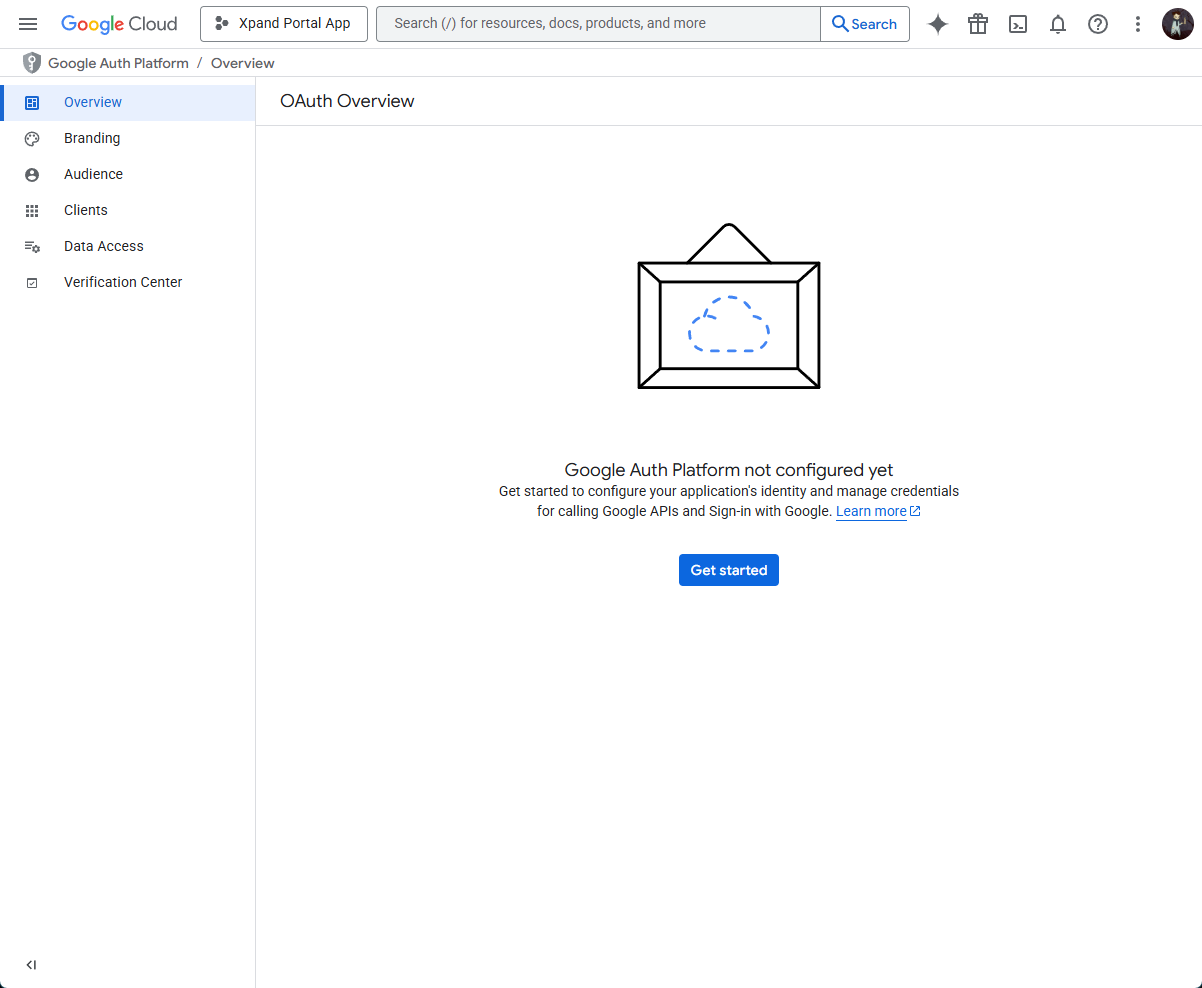
Task: Collapse the left sidebar panel
Action: tap(31, 965)
